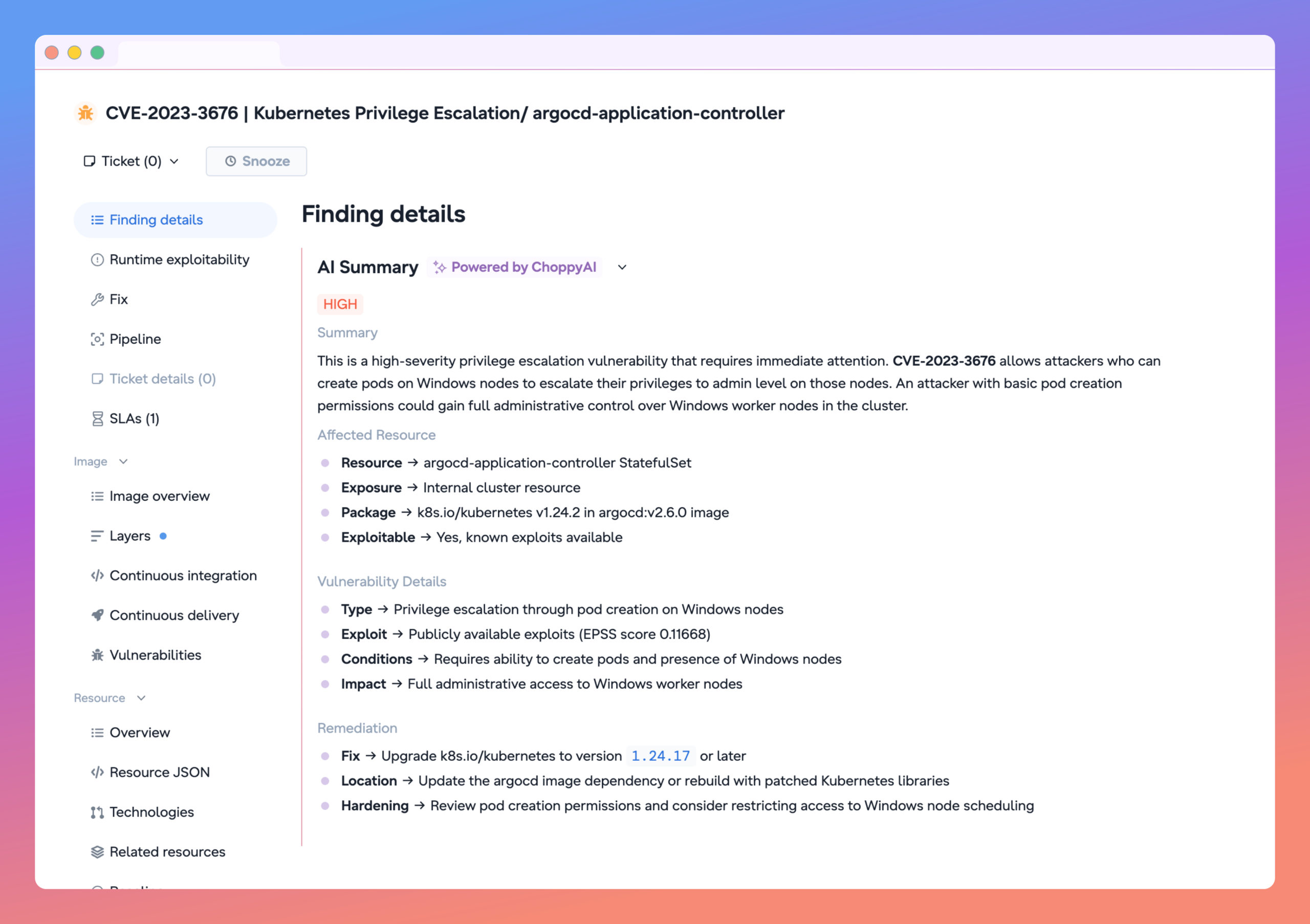The width and height of the screenshot is (1310, 924).
Task: Open the Ticket (0) dropdown
Action: (131, 161)
